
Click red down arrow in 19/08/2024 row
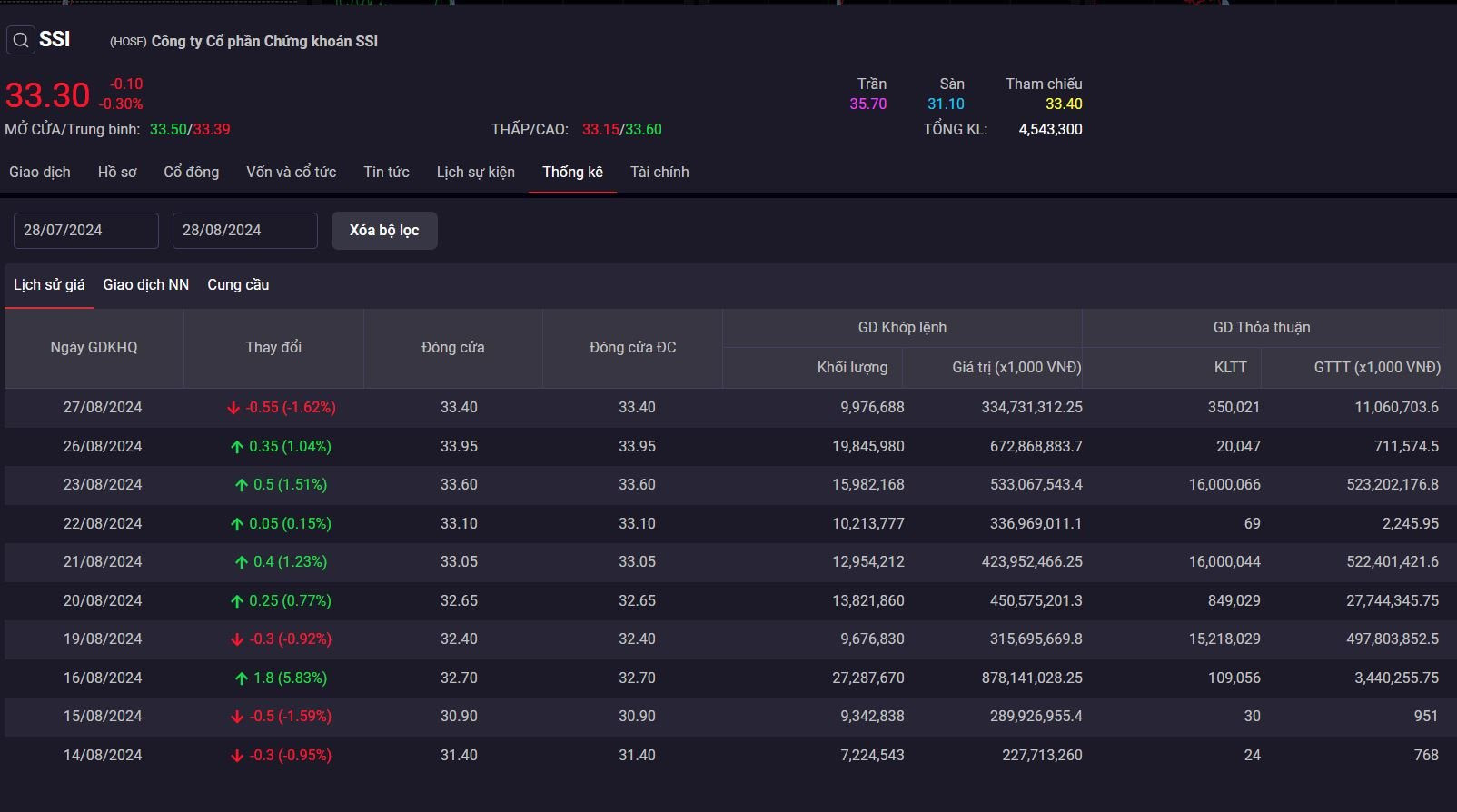tap(237, 639)
